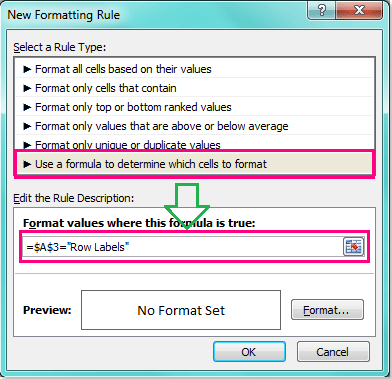This screenshot has height=379, width=392.
Task: Click the help question mark icon
Action: tap(322, 11)
